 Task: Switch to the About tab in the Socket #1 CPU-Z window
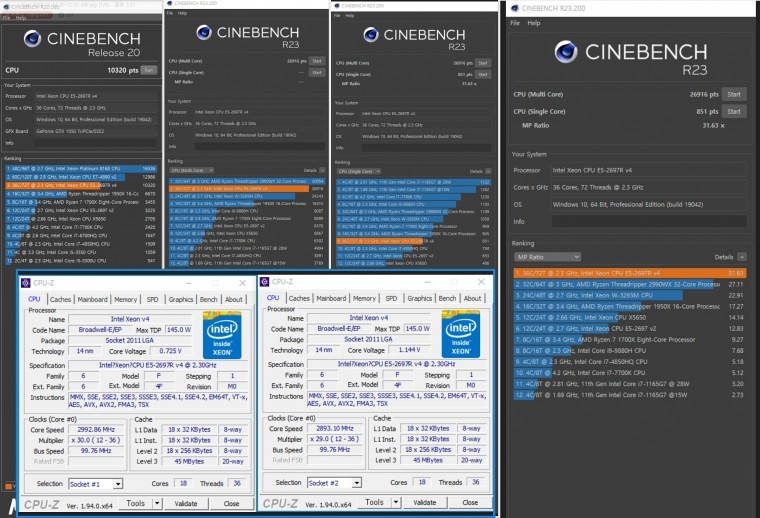[x=234, y=299]
